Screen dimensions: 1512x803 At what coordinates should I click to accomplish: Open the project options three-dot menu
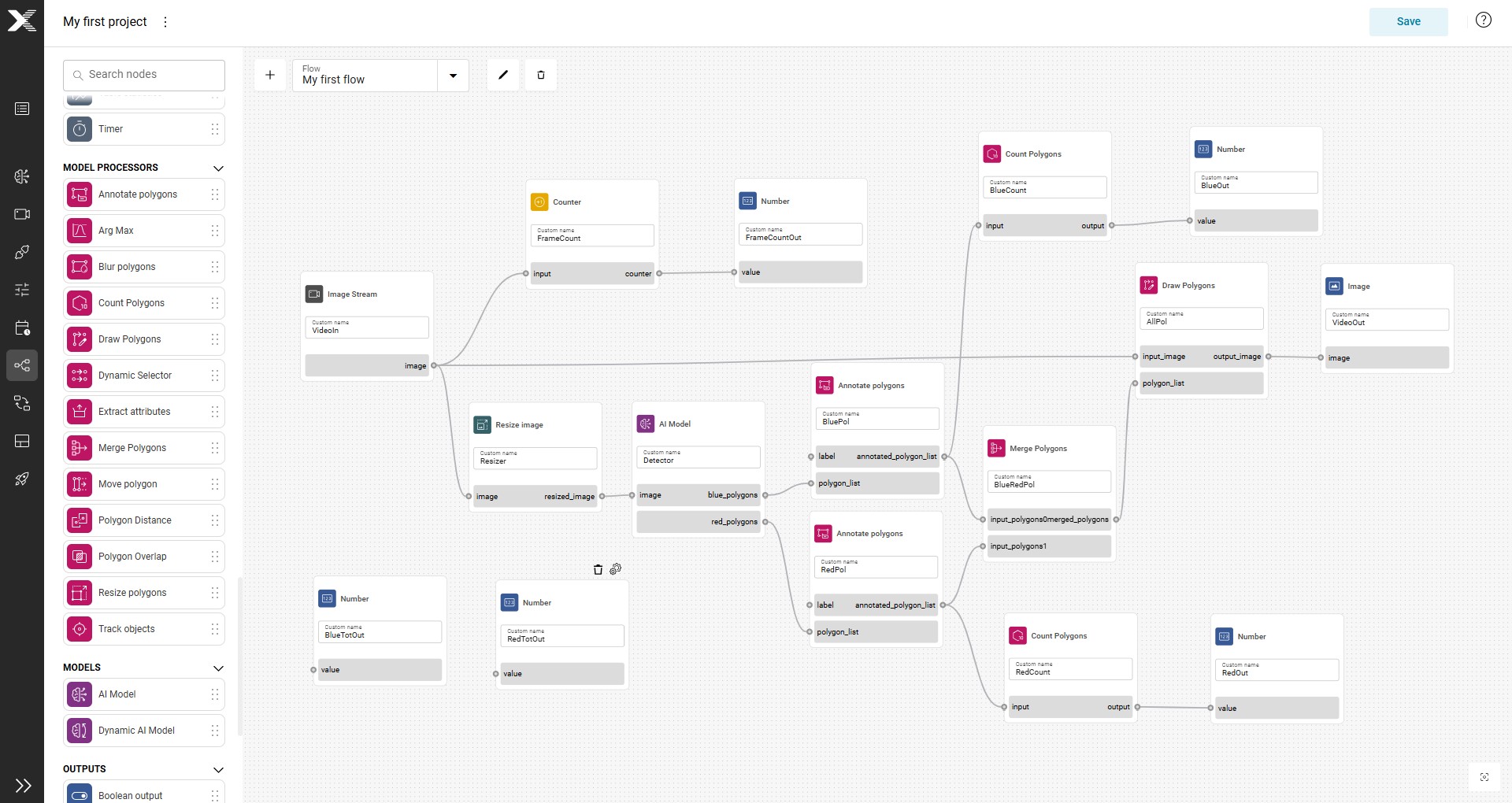pyautogui.click(x=165, y=22)
